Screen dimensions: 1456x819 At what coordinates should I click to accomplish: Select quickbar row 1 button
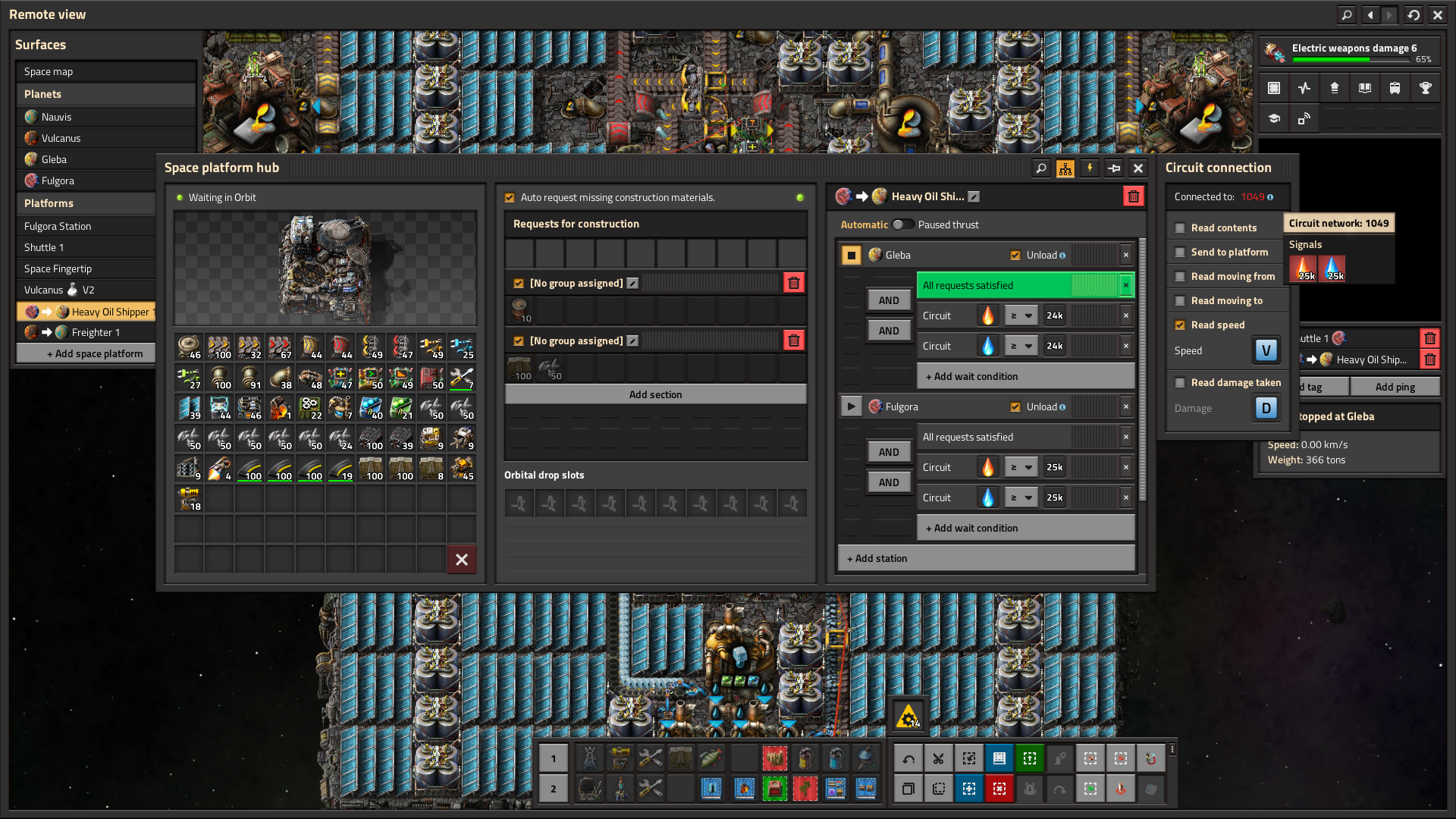pyautogui.click(x=554, y=758)
